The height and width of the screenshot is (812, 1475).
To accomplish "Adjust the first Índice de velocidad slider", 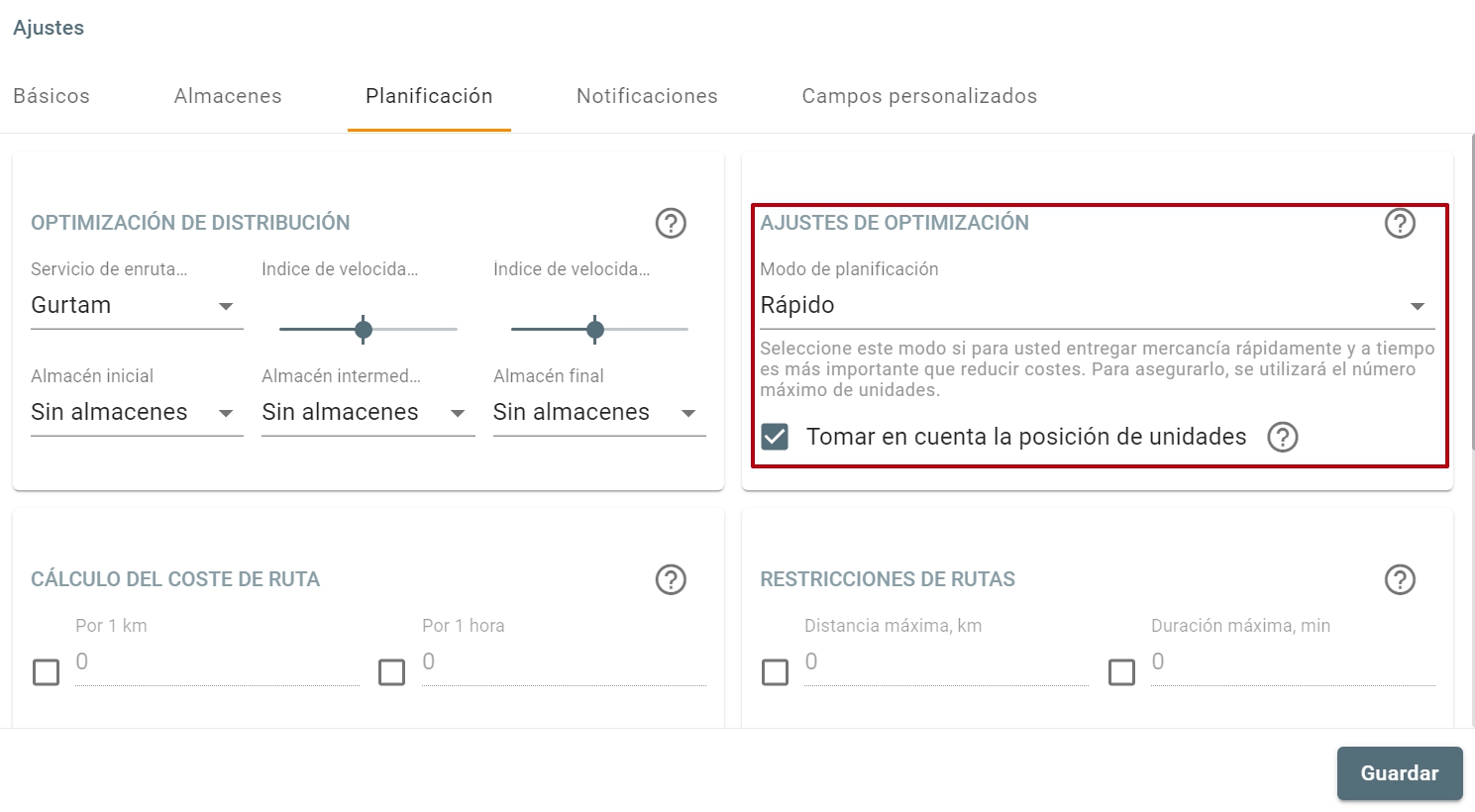I will pos(364,329).
